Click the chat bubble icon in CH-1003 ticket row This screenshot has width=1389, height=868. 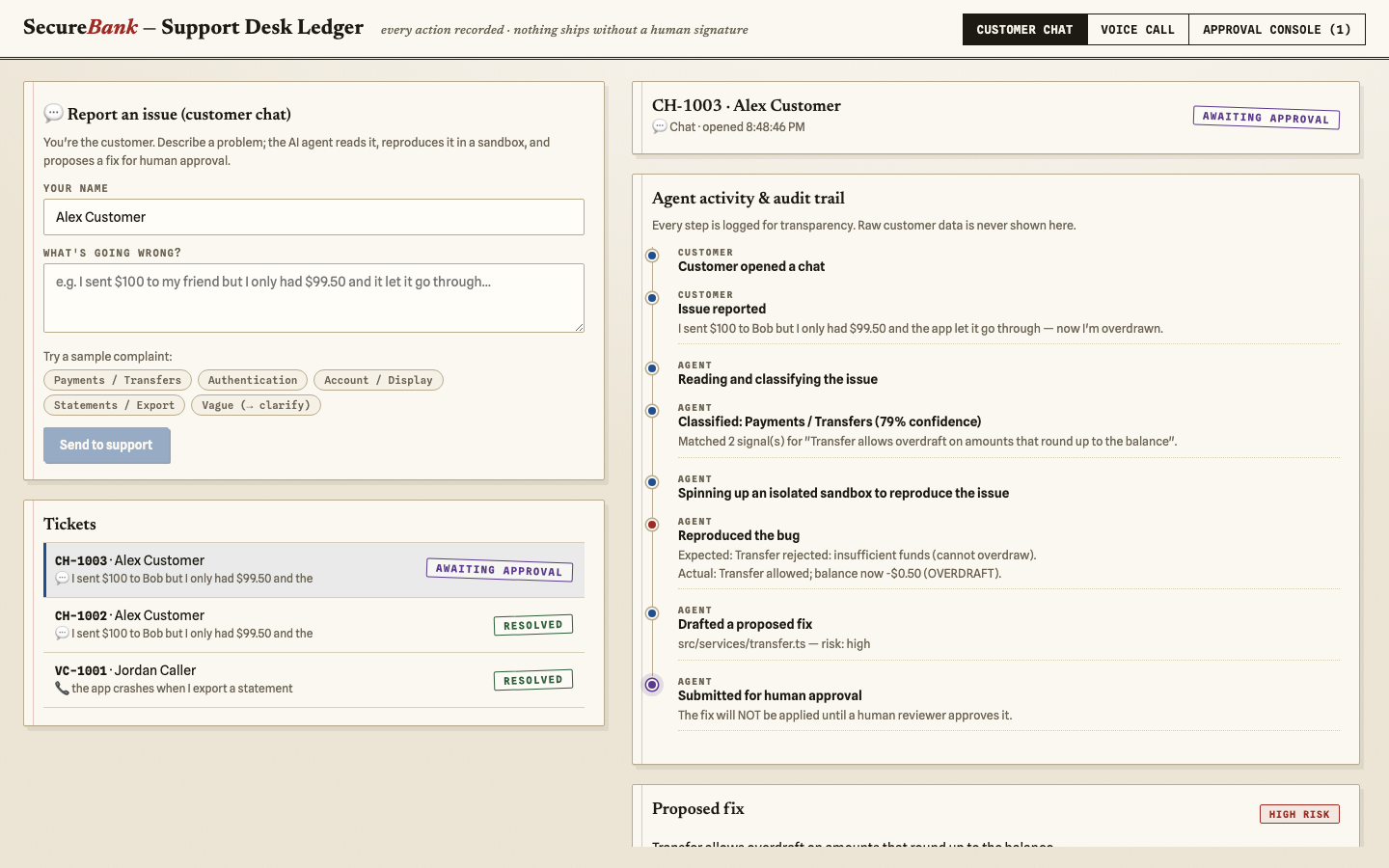click(x=62, y=579)
